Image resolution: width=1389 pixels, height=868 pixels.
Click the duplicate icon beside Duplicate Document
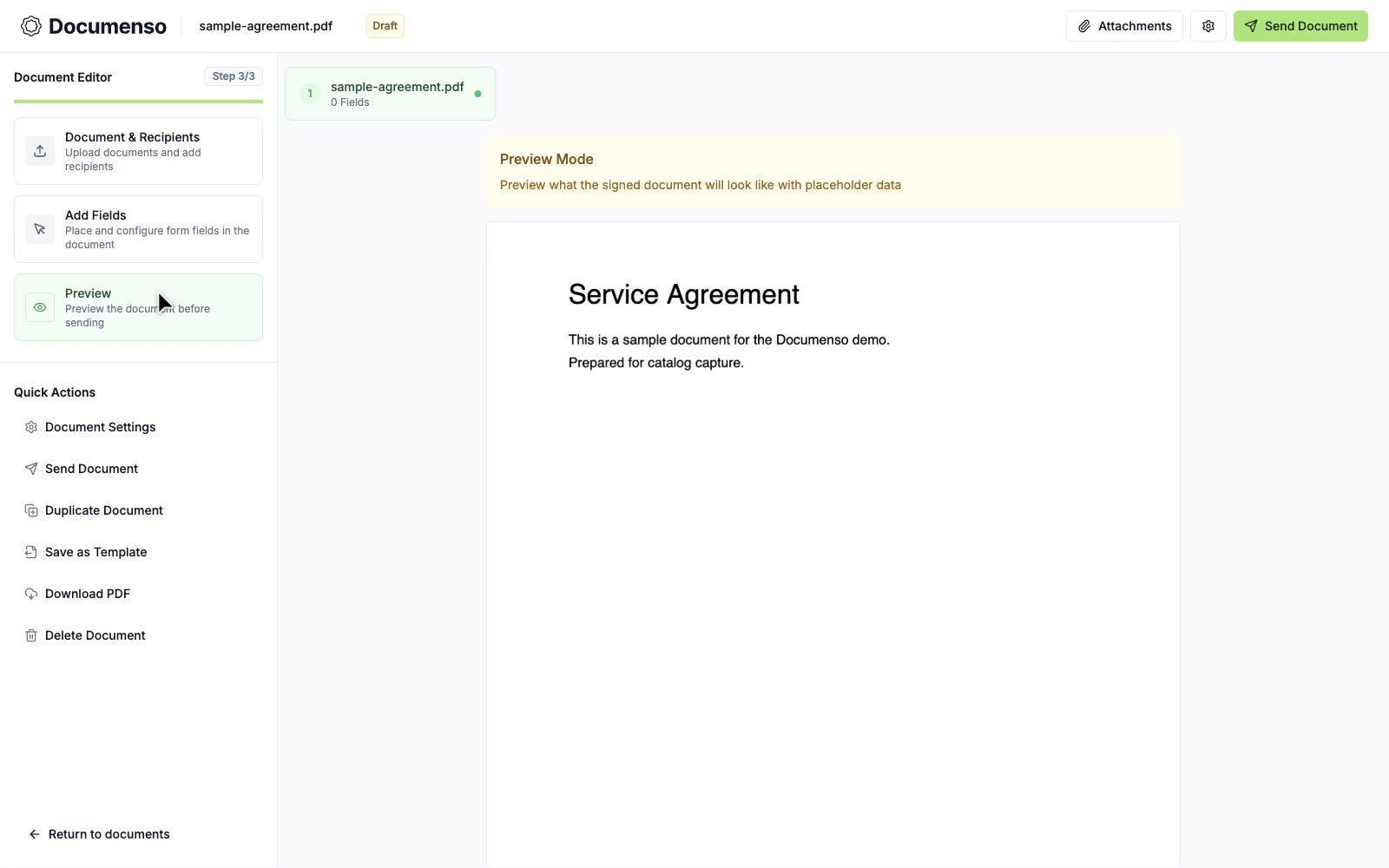pos(31,510)
